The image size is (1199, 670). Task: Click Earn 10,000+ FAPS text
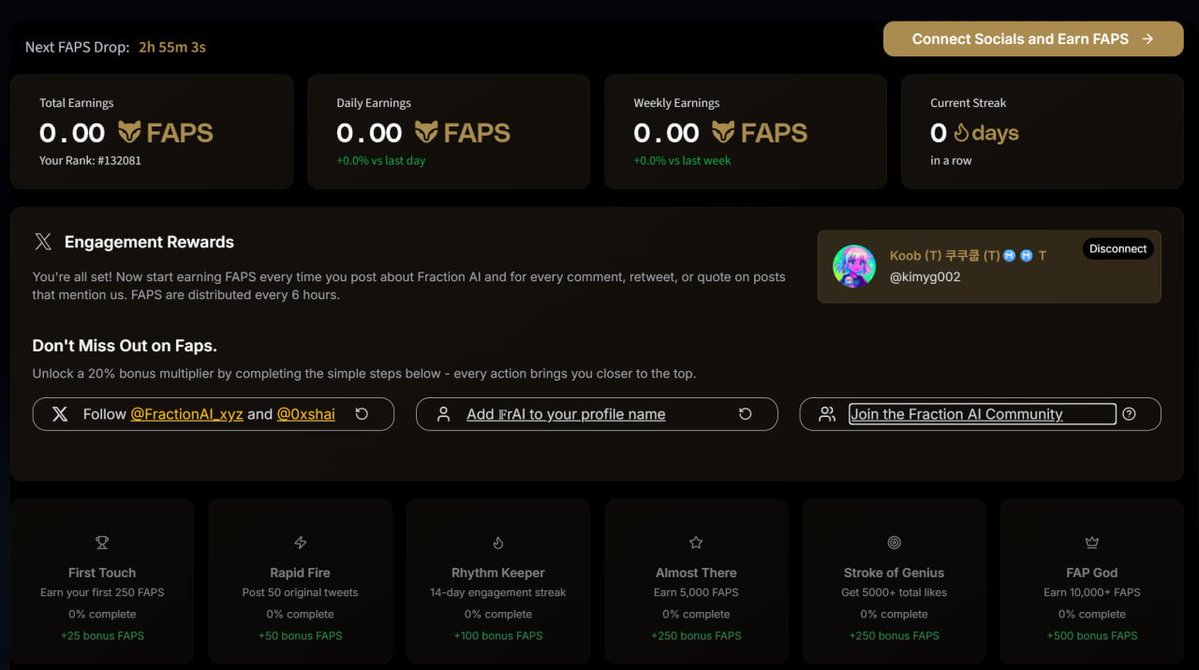point(1092,593)
